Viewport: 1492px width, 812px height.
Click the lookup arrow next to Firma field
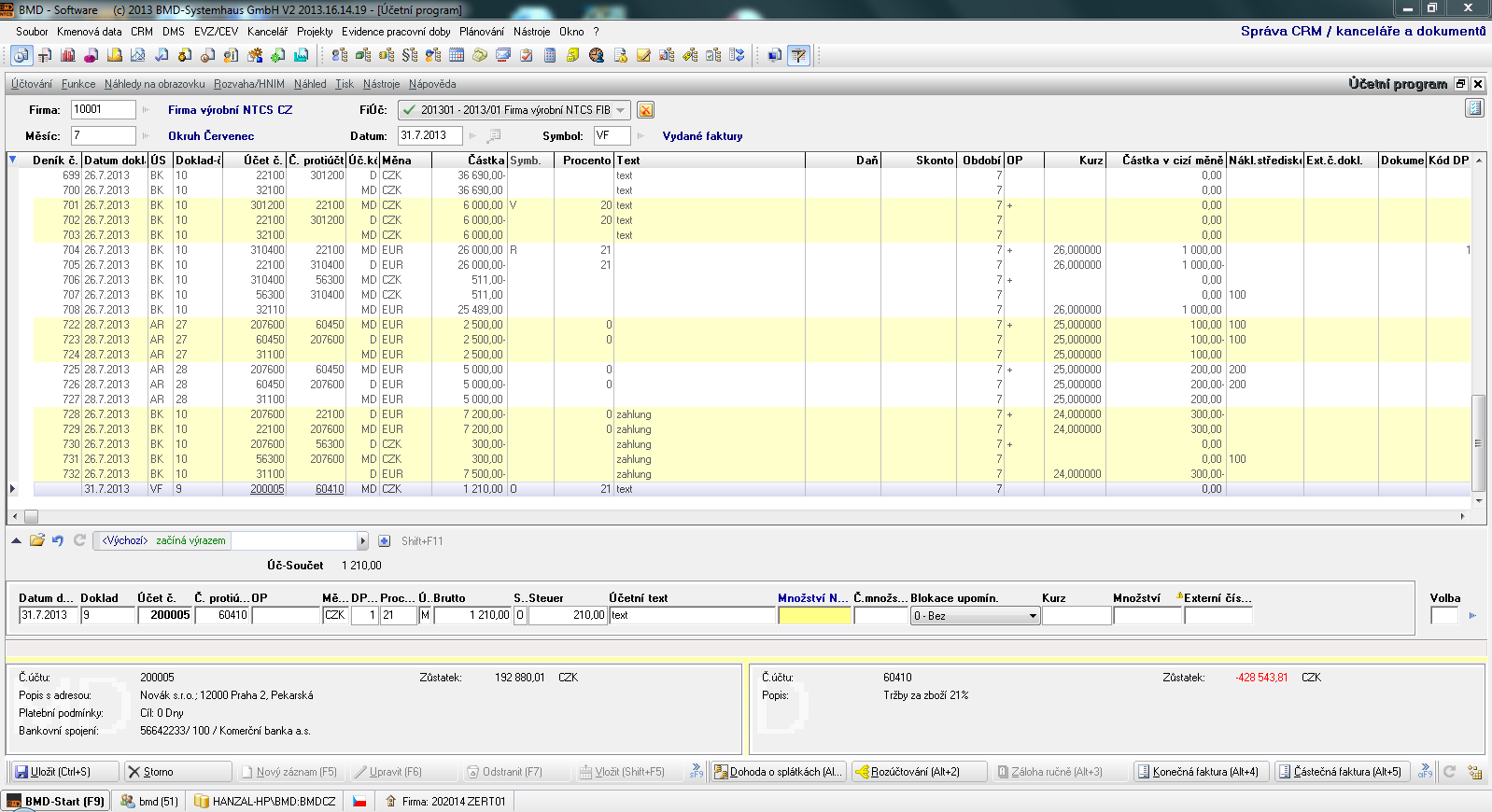(x=146, y=110)
